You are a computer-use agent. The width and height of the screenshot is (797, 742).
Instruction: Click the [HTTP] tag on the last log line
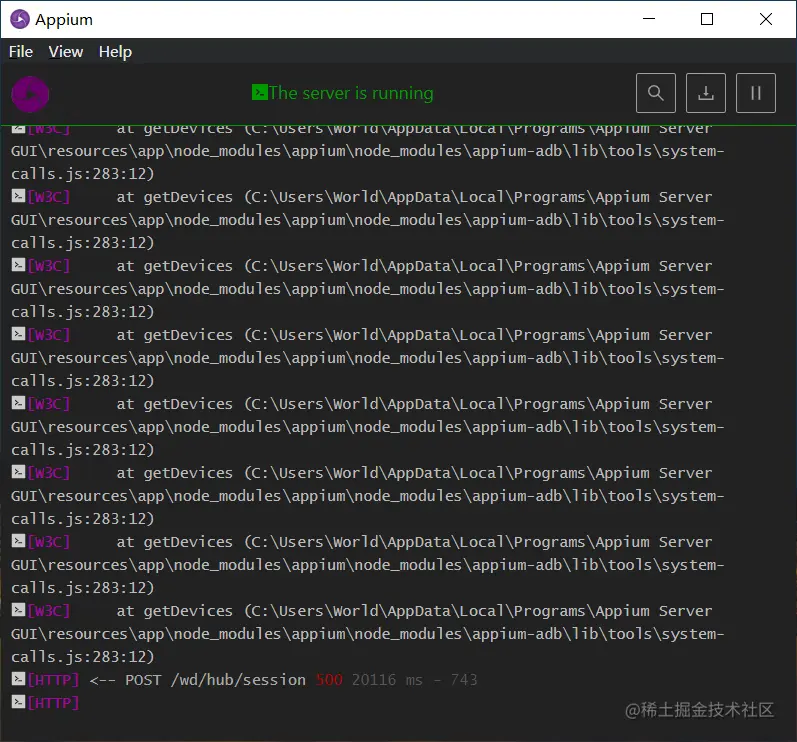[x=53, y=703]
